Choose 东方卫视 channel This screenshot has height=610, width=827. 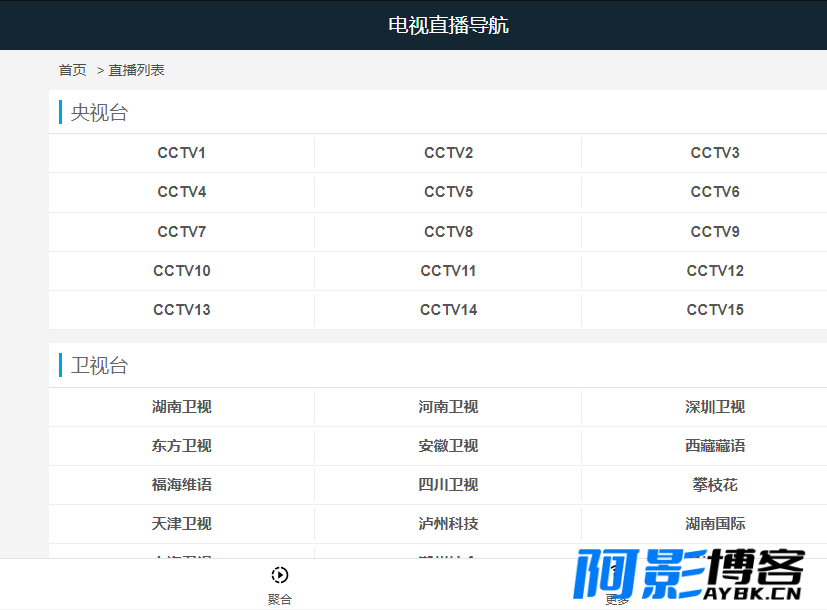point(181,446)
